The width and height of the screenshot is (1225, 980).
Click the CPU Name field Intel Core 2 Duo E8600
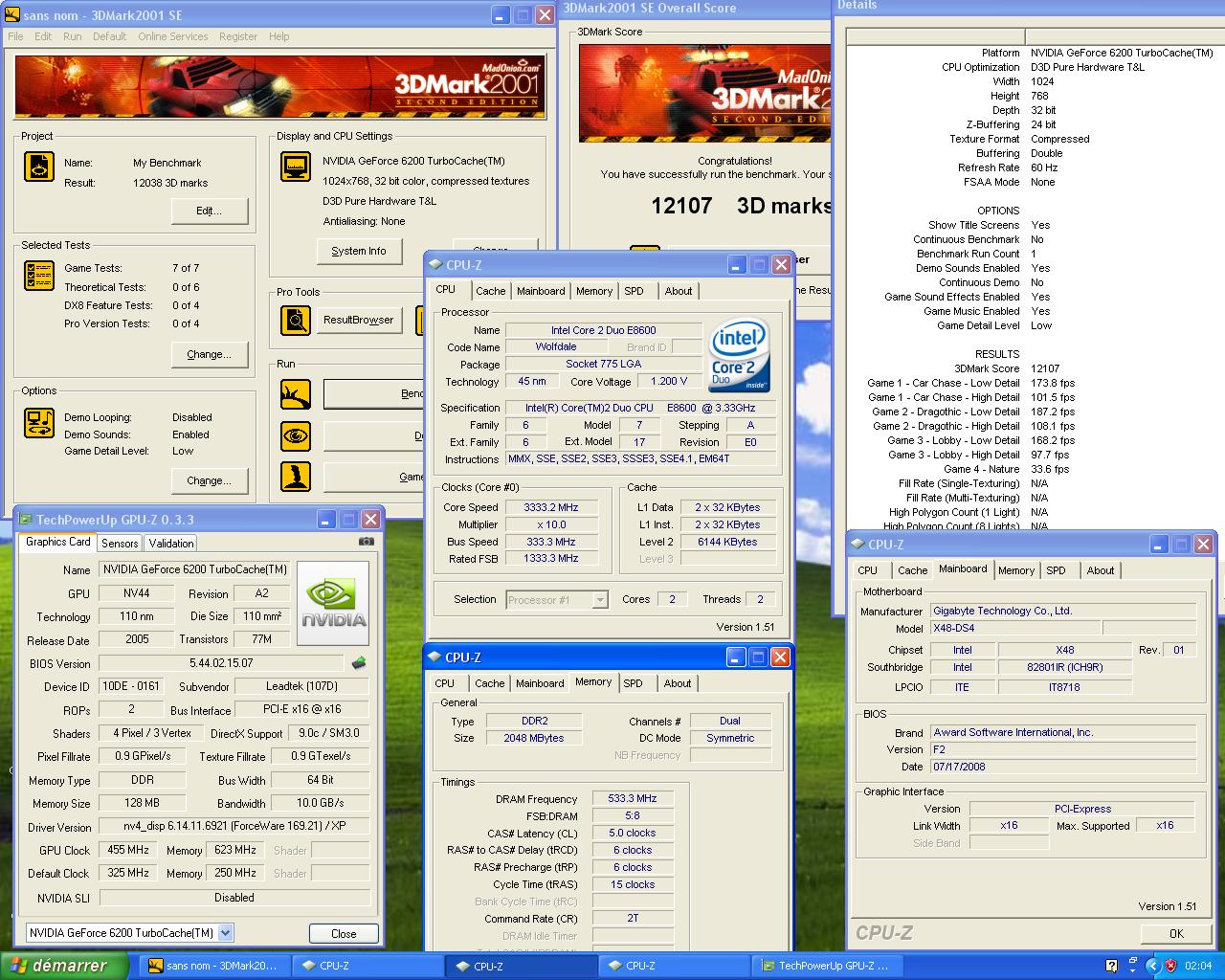(603, 330)
